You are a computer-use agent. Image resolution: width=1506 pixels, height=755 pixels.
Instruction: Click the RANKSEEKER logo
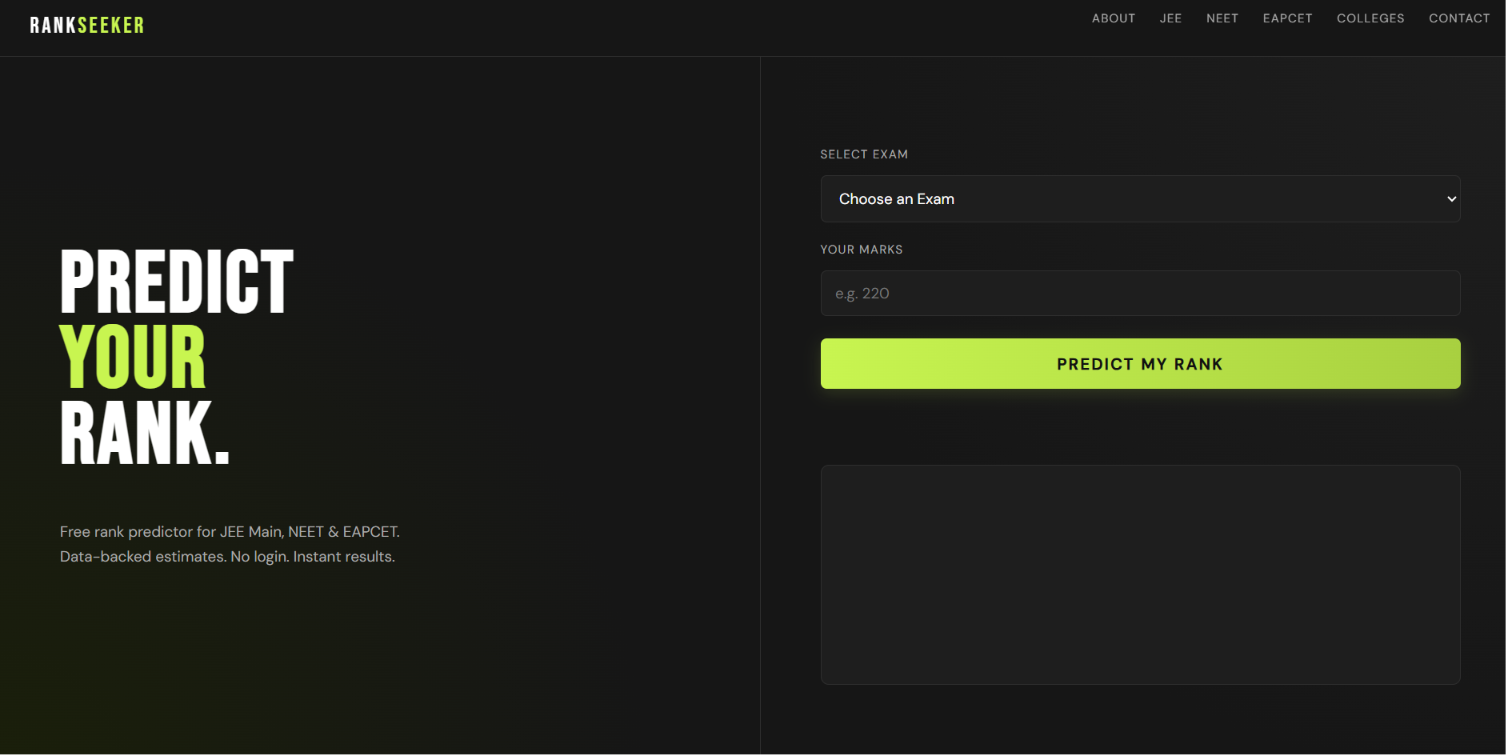pos(87,25)
